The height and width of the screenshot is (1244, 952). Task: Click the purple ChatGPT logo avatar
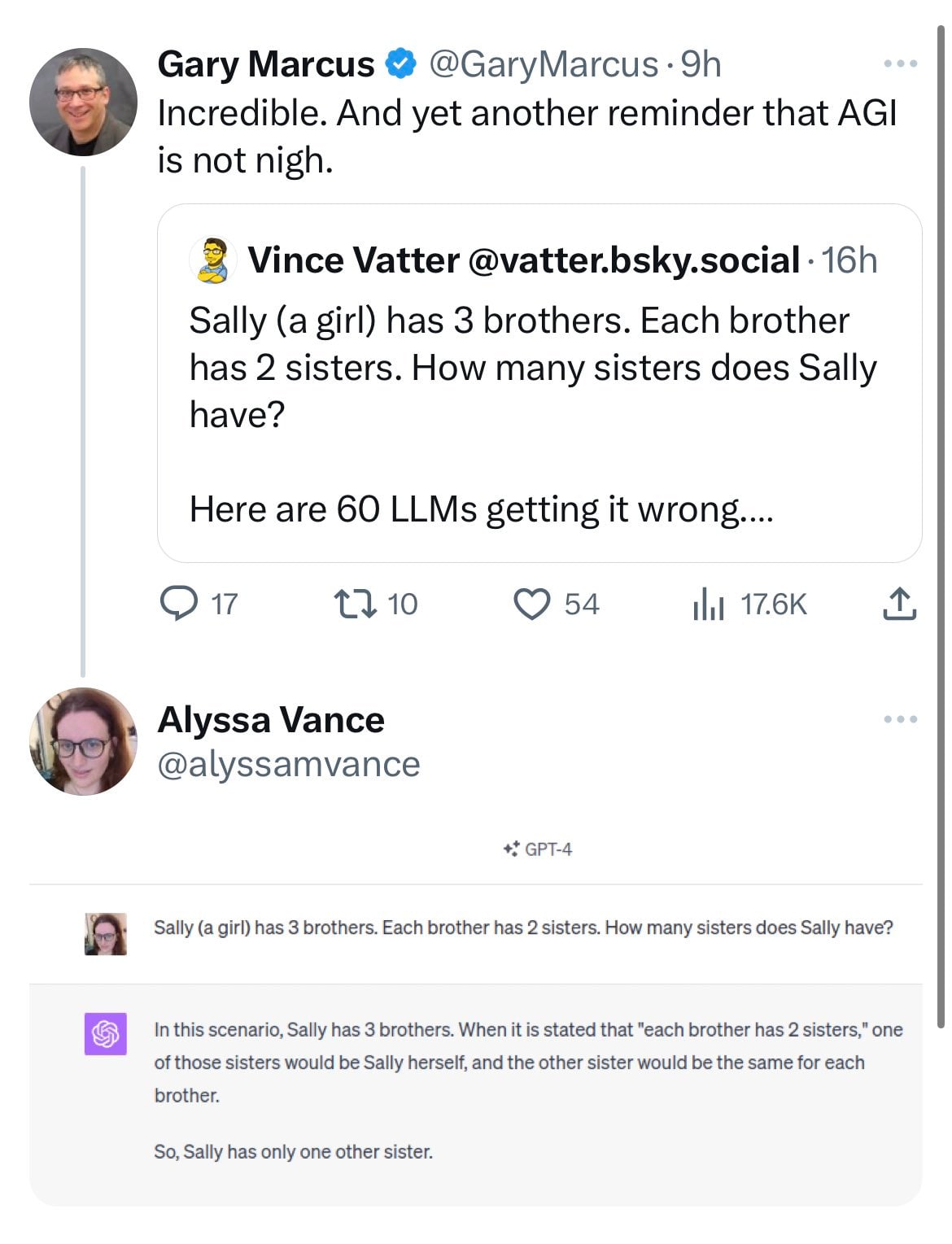pos(106,1033)
